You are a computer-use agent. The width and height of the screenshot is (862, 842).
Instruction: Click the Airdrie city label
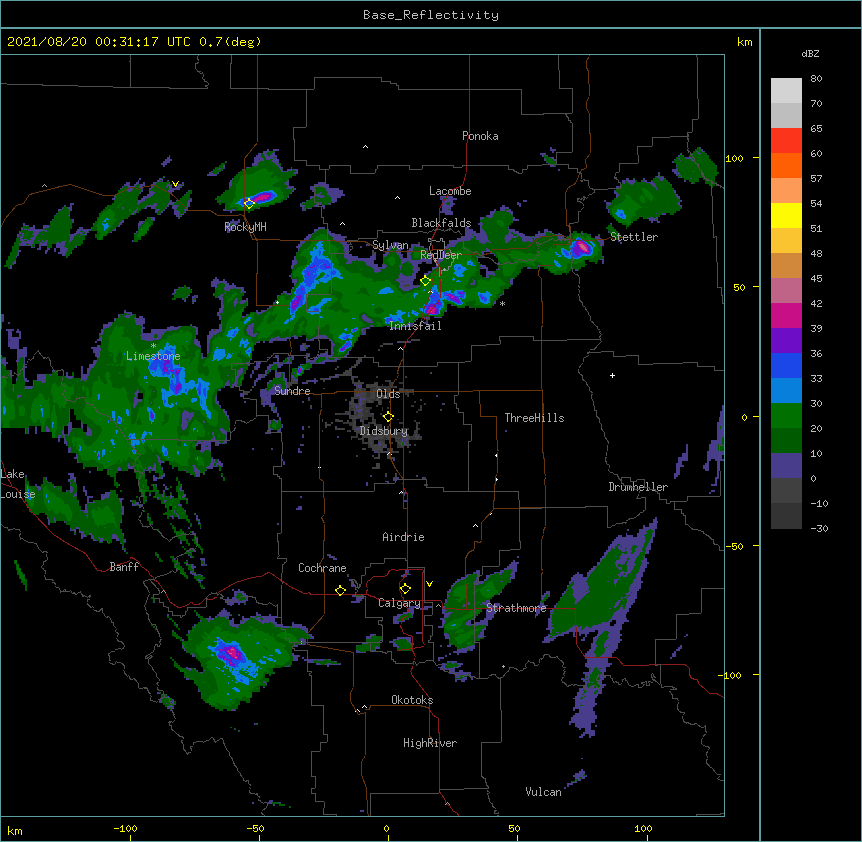403,537
